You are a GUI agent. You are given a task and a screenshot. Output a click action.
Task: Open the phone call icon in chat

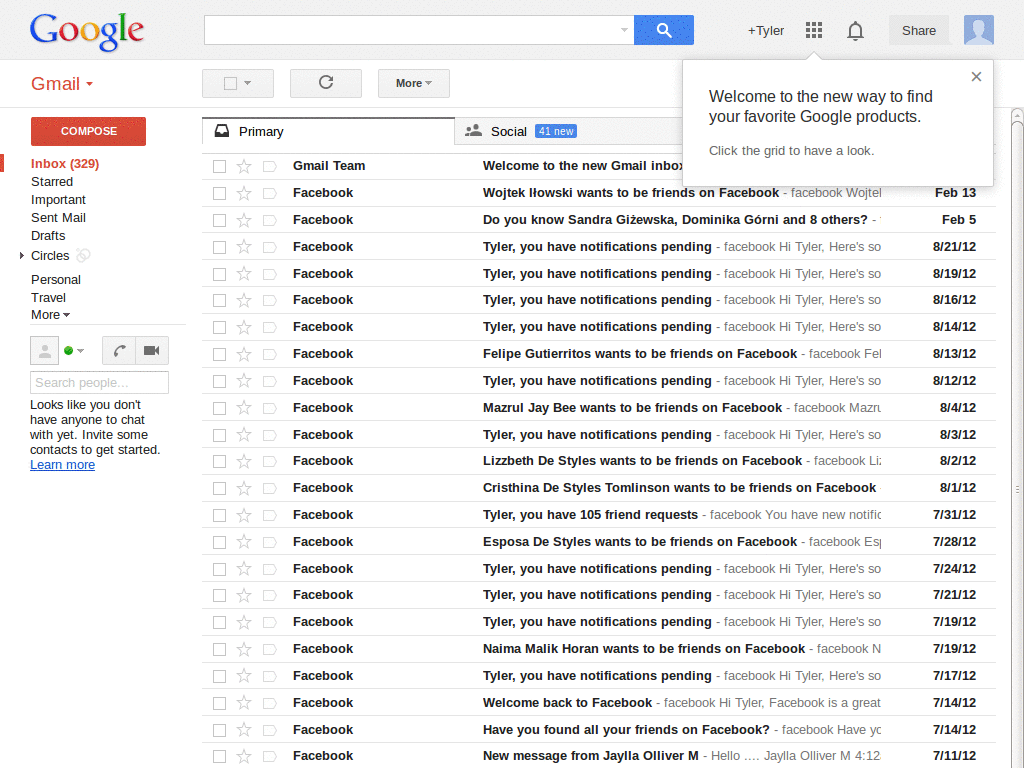pos(119,350)
